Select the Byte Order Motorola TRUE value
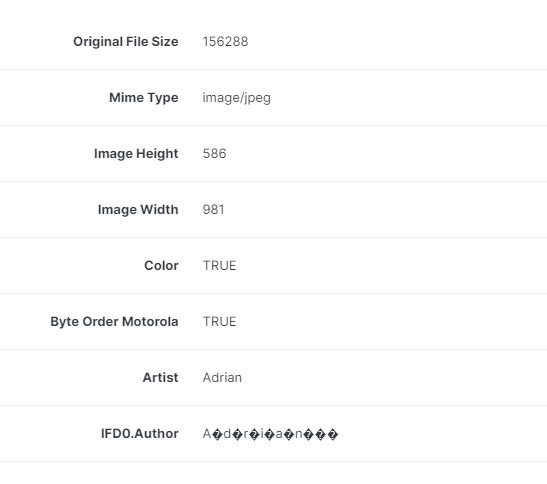The image size is (547, 484). 219,322
